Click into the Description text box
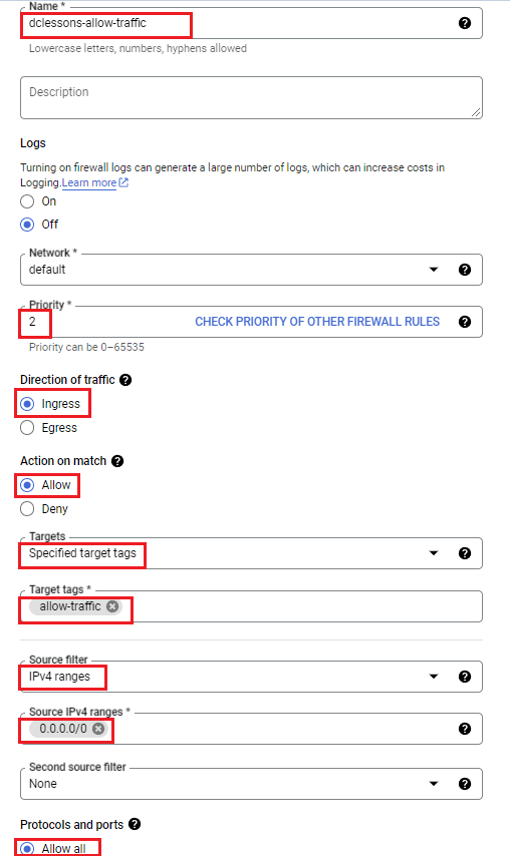 pyautogui.click(x=251, y=98)
